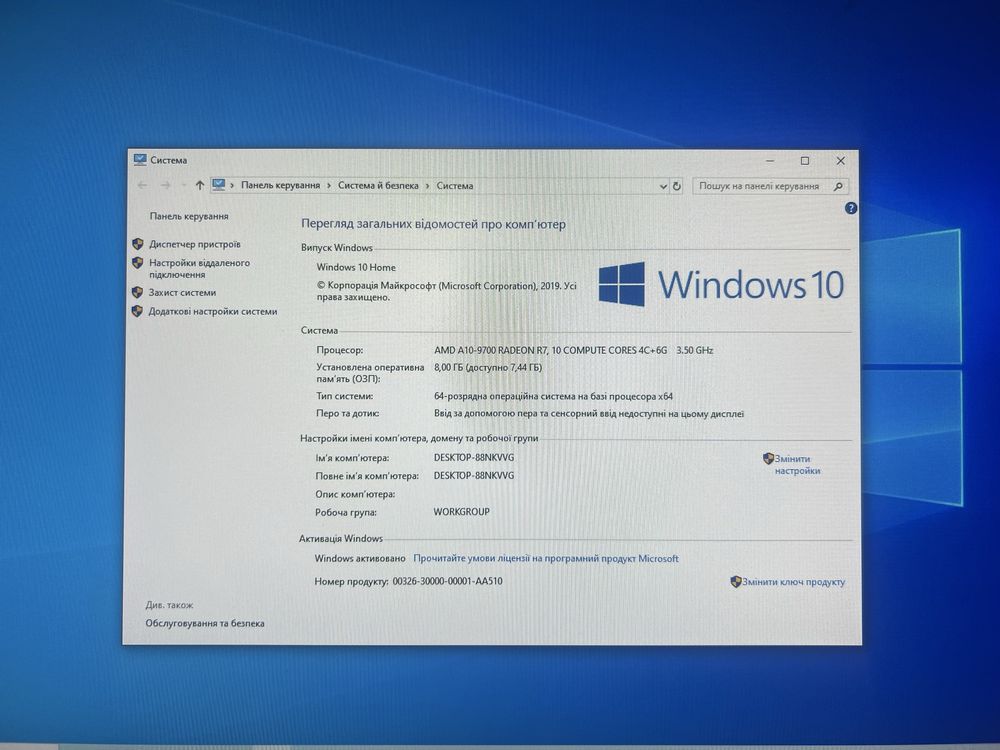
Task: Open help with question mark icon
Action: click(851, 208)
